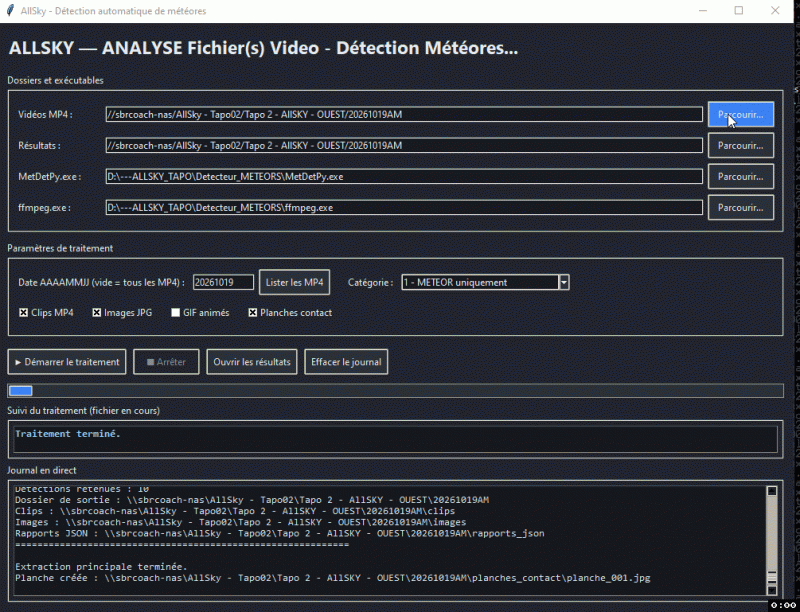
Task: Clear the log with Effacer le journal
Action: click(x=346, y=362)
